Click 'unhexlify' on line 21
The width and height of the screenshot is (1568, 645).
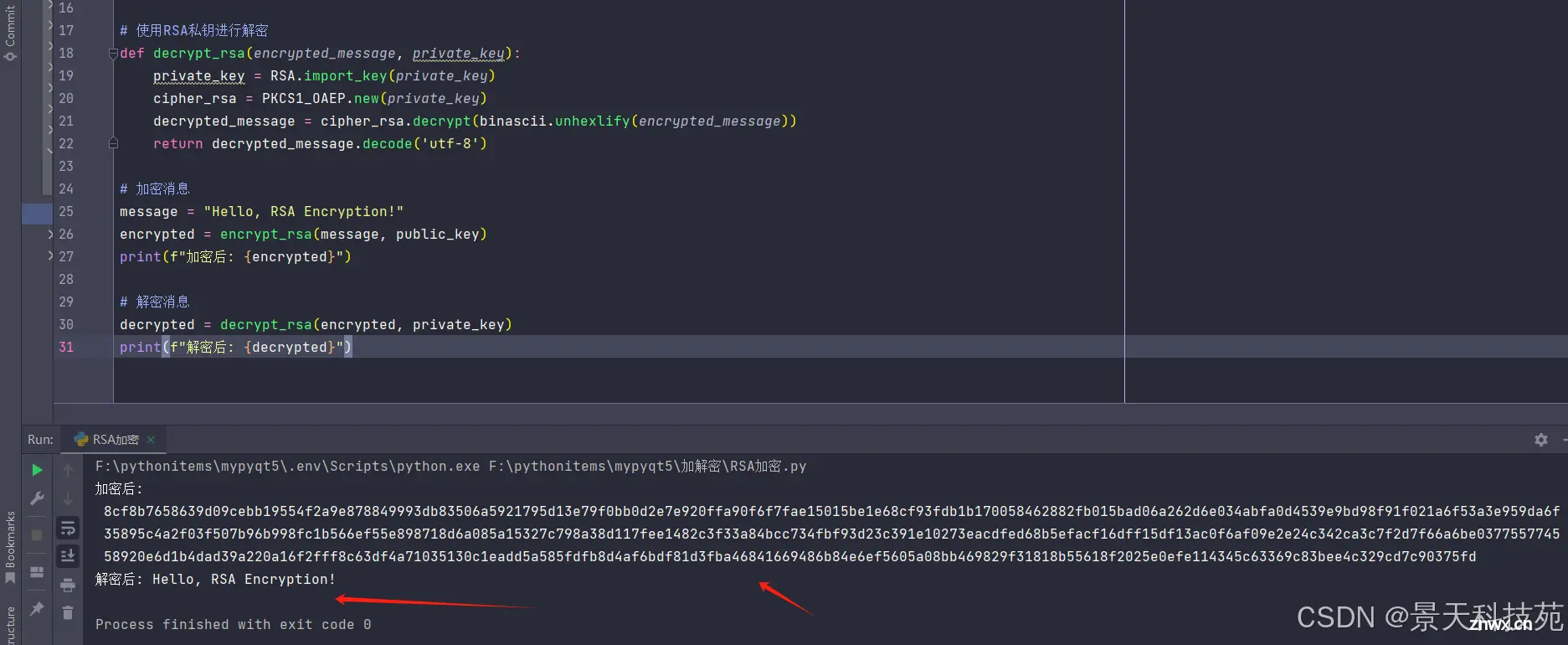click(x=593, y=121)
